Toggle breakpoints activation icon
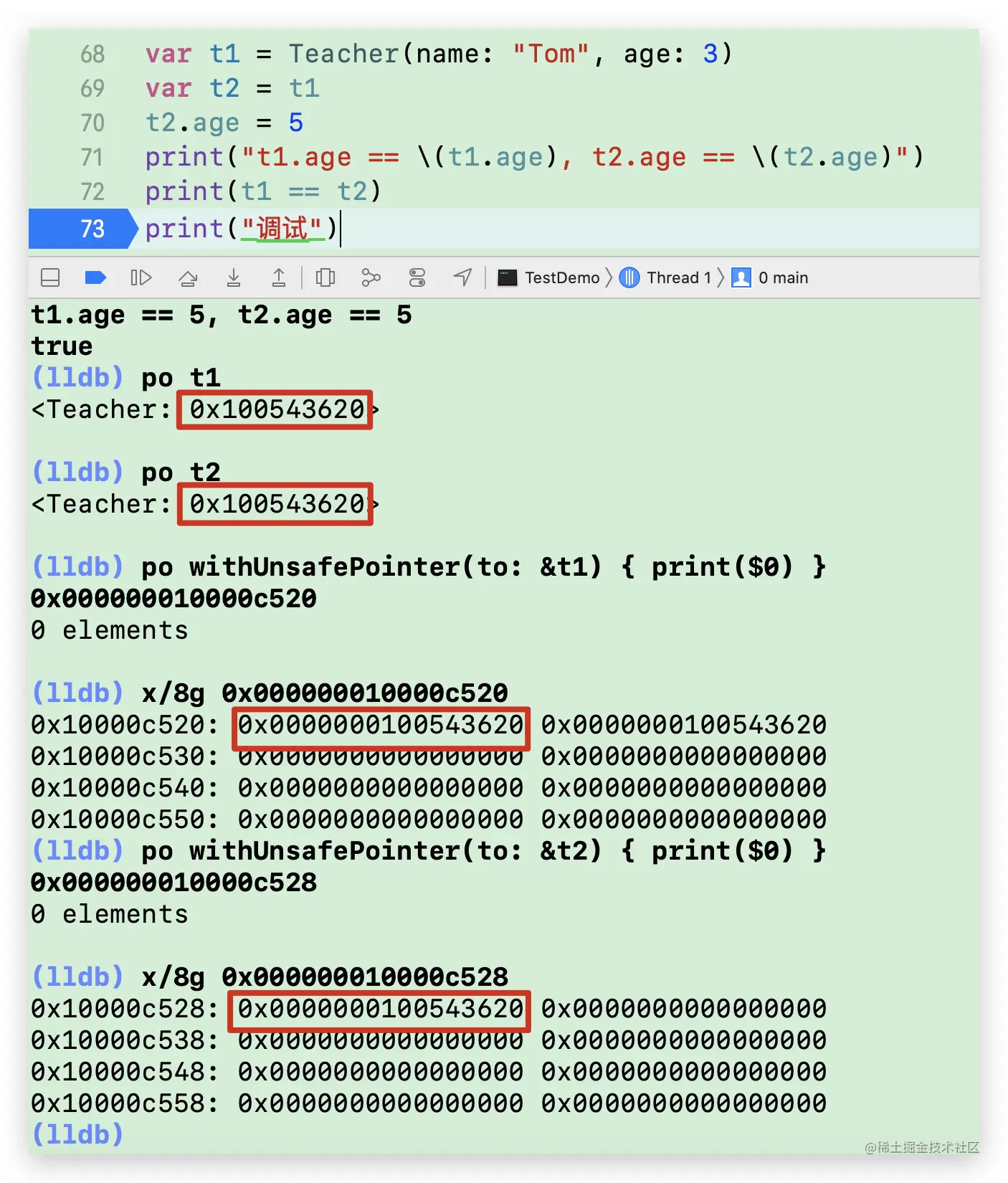Viewport: 1008px width, 1183px height. coord(95,277)
